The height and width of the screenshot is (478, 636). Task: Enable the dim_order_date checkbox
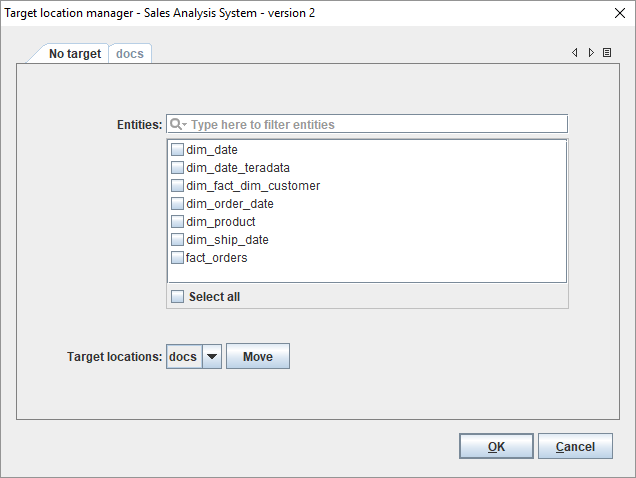click(177, 204)
